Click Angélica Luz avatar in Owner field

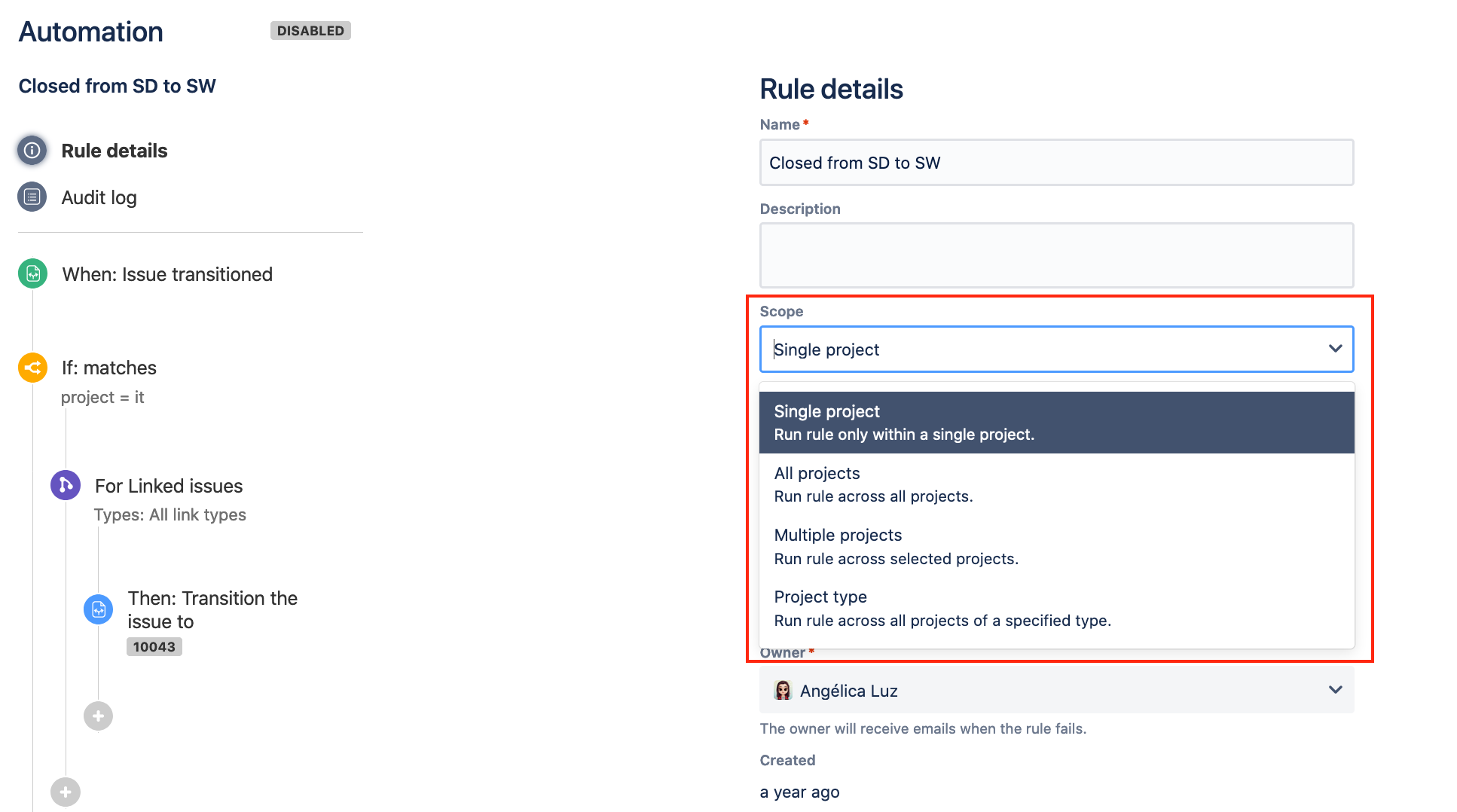783,690
